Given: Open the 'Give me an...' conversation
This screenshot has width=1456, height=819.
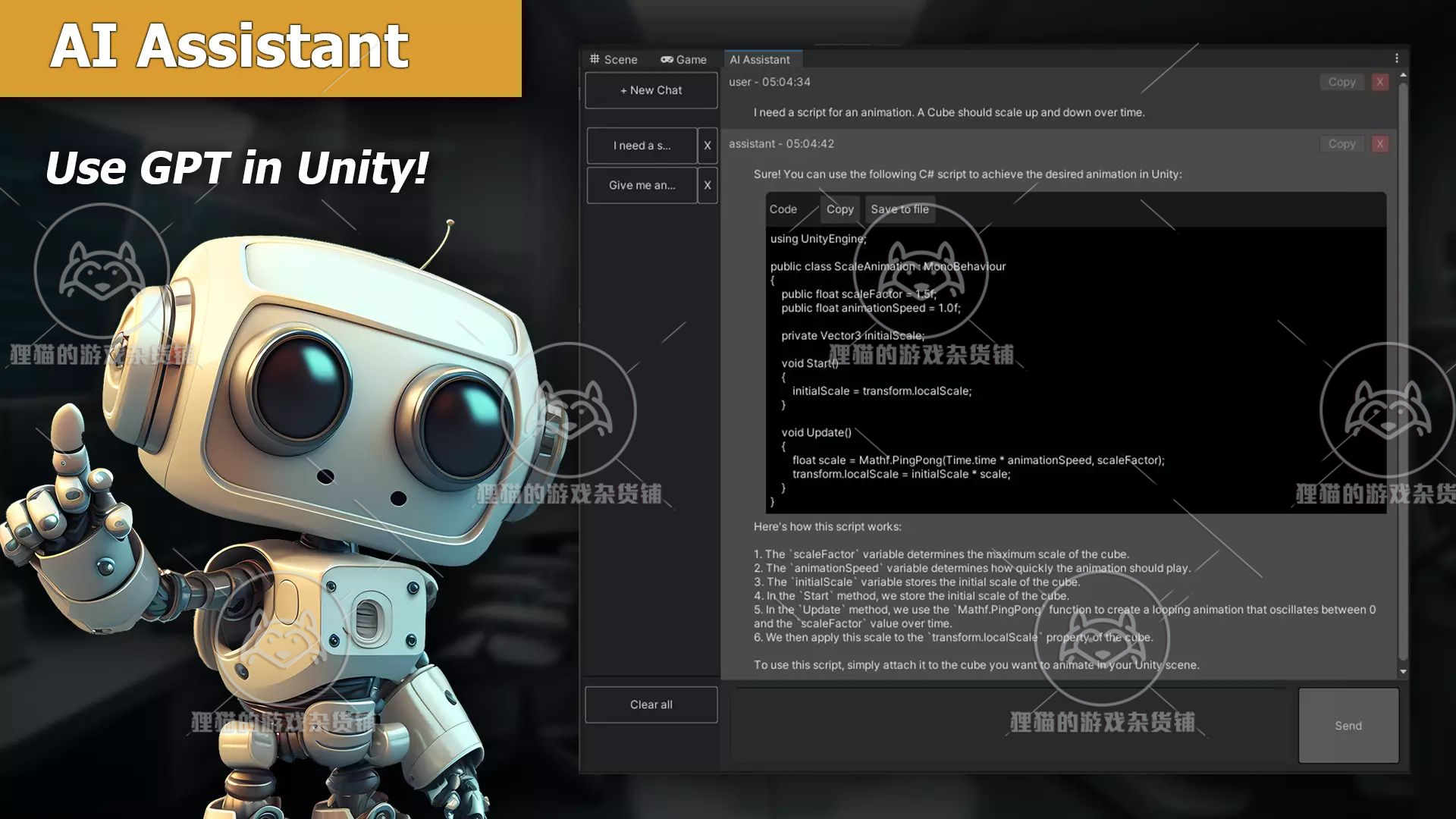Looking at the screenshot, I should pyautogui.click(x=642, y=185).
